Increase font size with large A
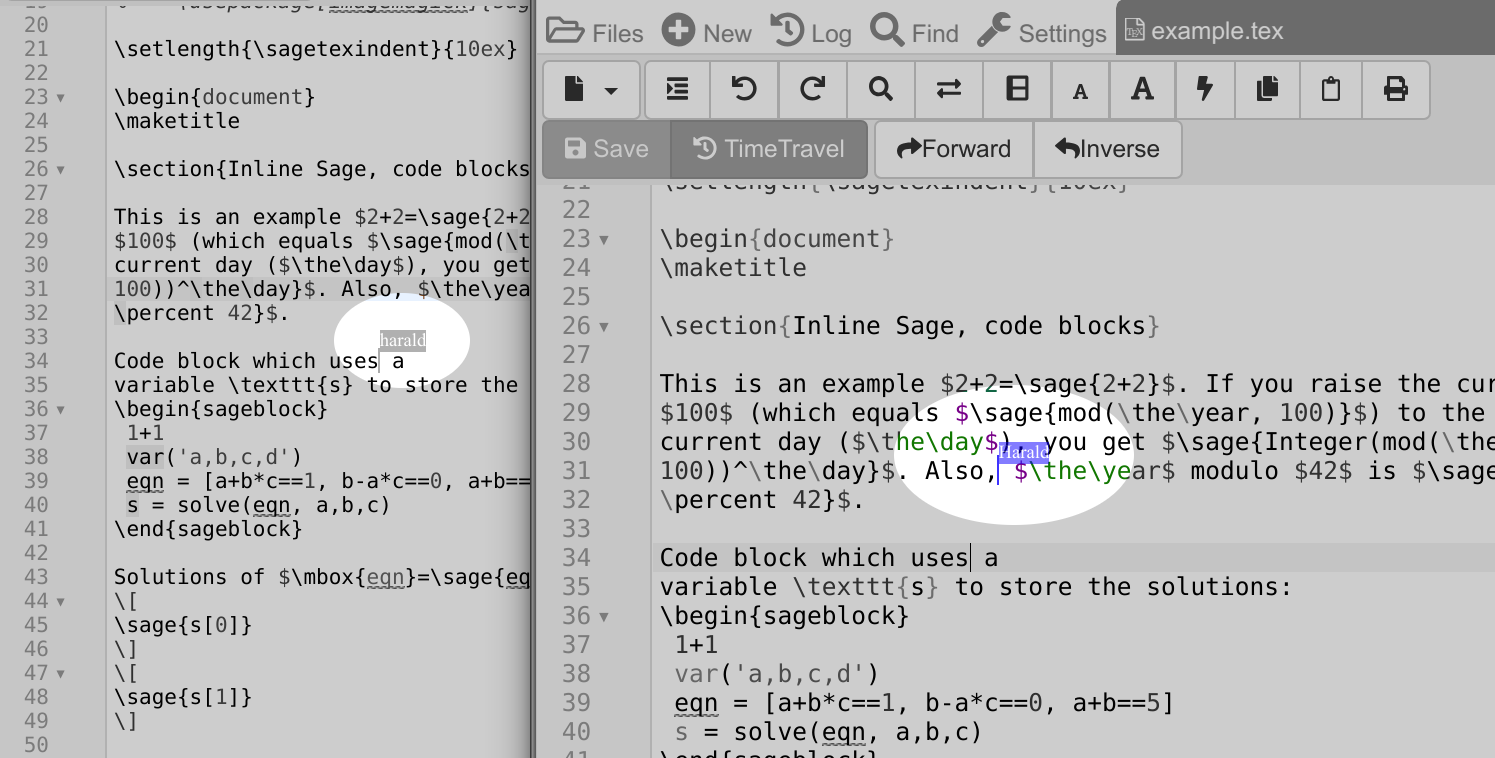This screenshot has height=758, width=1495. (x=1142, y=90)
